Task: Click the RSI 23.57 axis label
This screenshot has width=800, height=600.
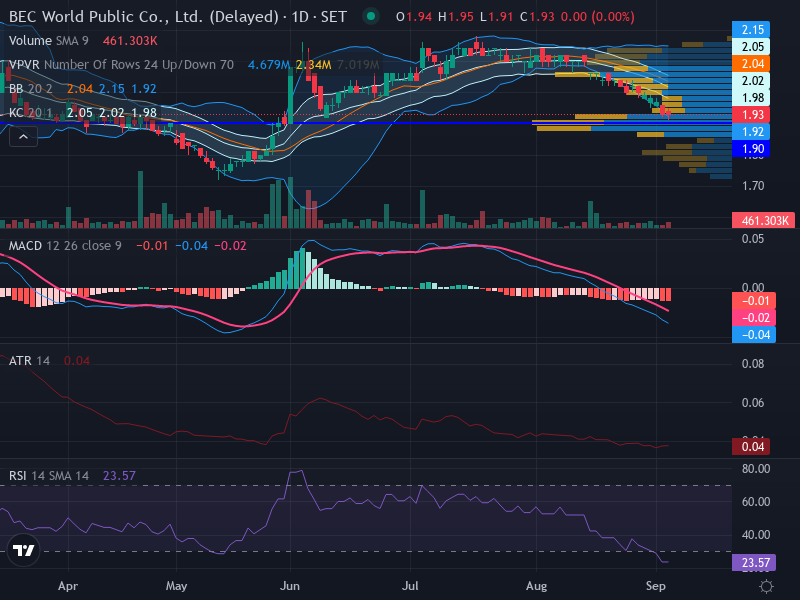Action: pyautogui.click(x=754, y=563)
